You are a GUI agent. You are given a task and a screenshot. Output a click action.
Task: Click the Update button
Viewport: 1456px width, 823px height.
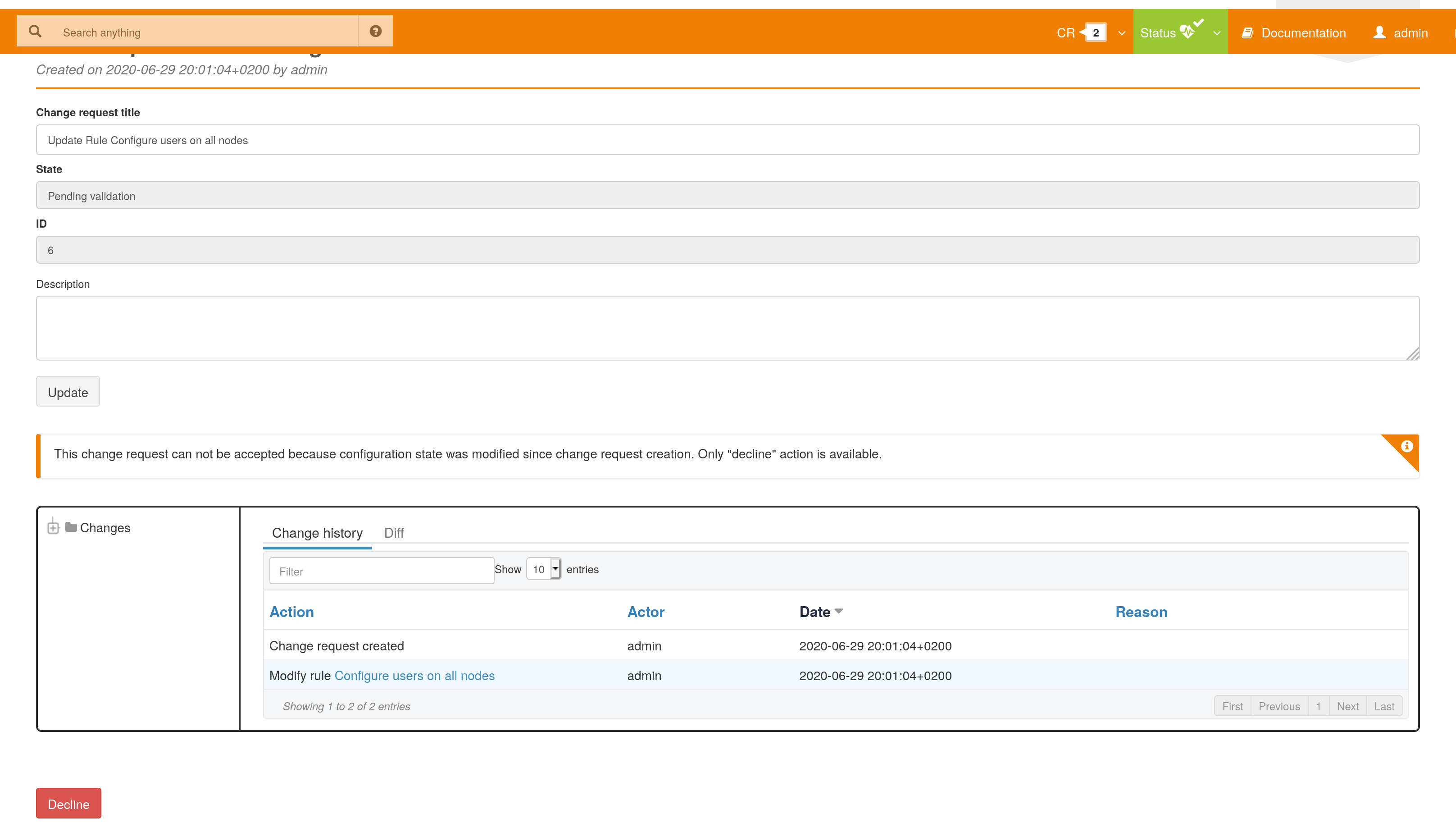pos(68,392)
